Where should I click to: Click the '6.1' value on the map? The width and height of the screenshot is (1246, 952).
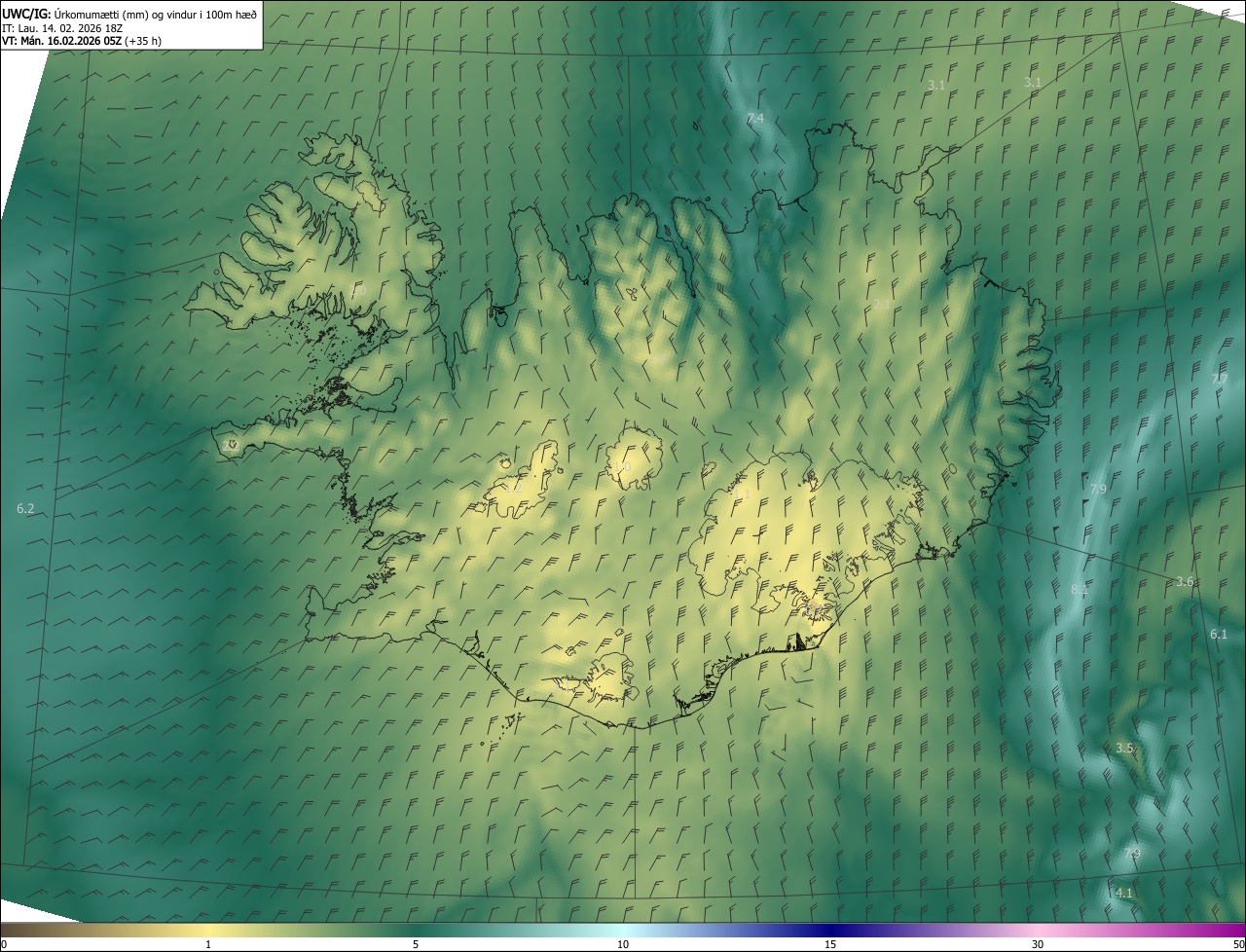pyautogui.click(x=1219, y=635)
